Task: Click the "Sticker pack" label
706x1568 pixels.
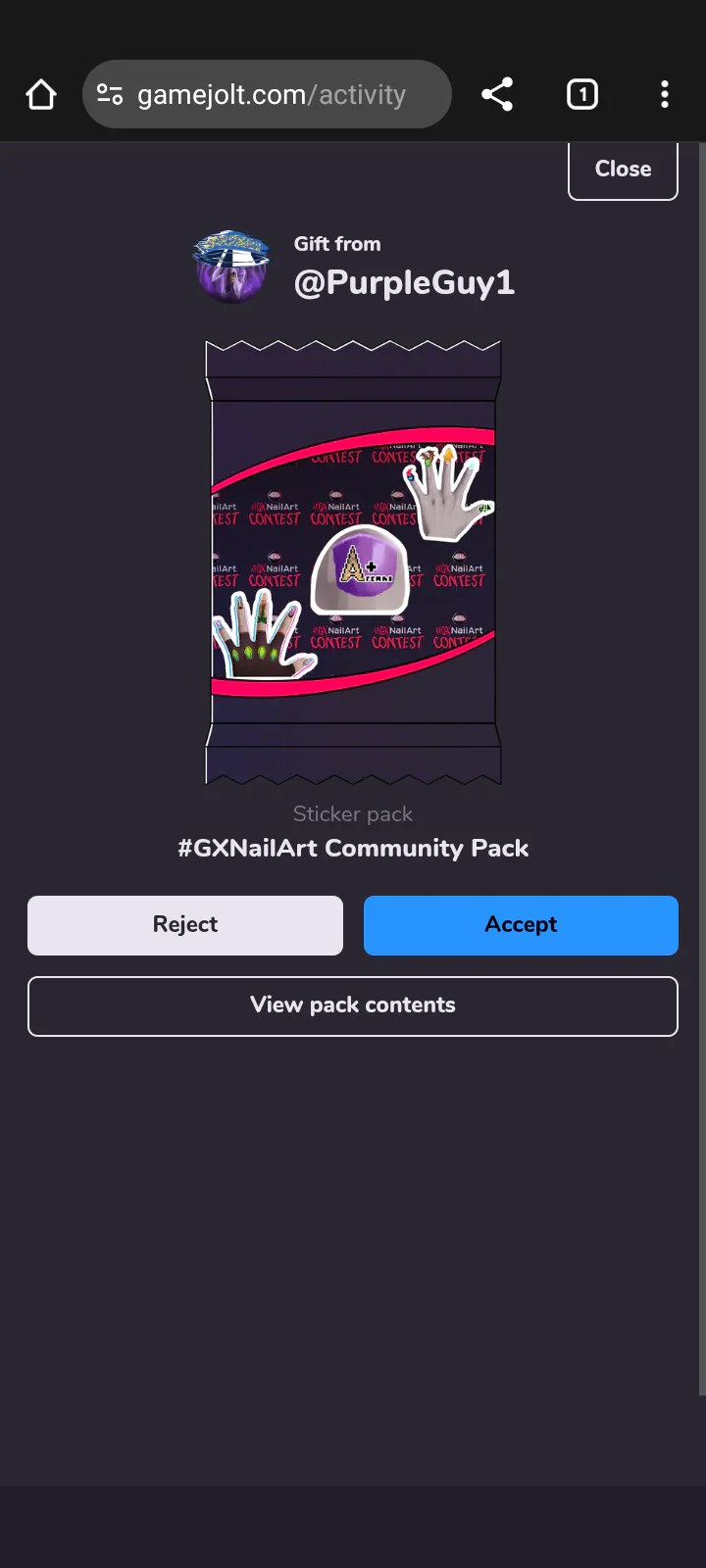Action: click(x=353, y=814)
